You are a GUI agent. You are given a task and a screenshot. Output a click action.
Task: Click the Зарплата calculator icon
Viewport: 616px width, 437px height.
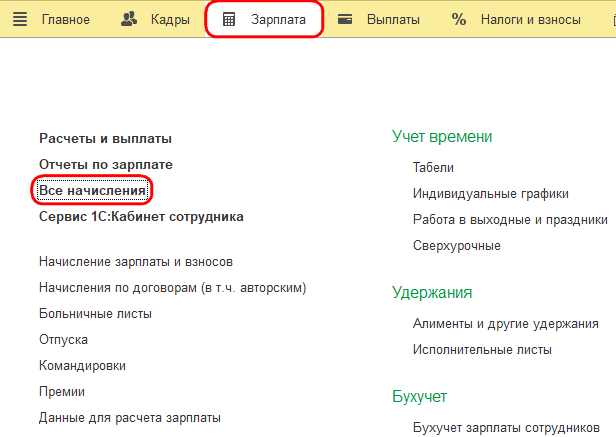click(229, 19)
